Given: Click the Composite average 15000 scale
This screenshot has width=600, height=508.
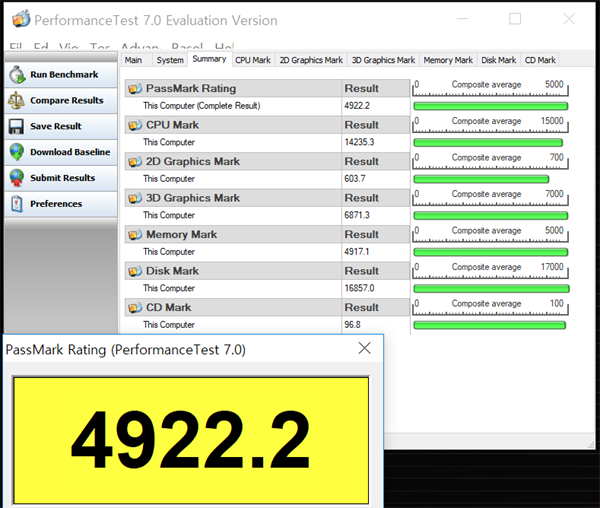Looking at the screenshot, I should click(491, 125).
